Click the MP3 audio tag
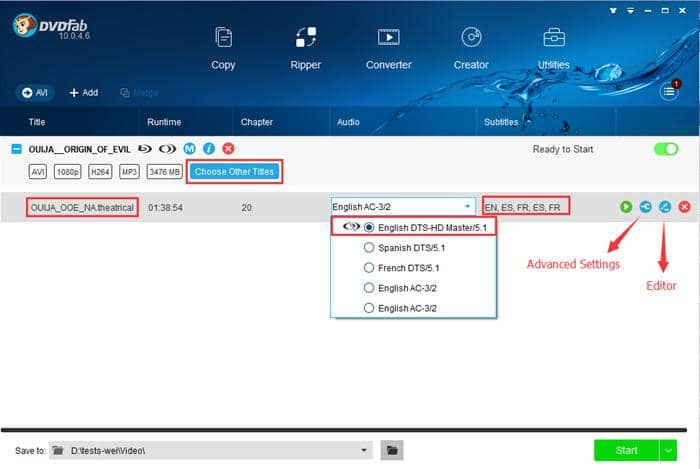This screenshot has height=469, width=700. tap(129, 172)
